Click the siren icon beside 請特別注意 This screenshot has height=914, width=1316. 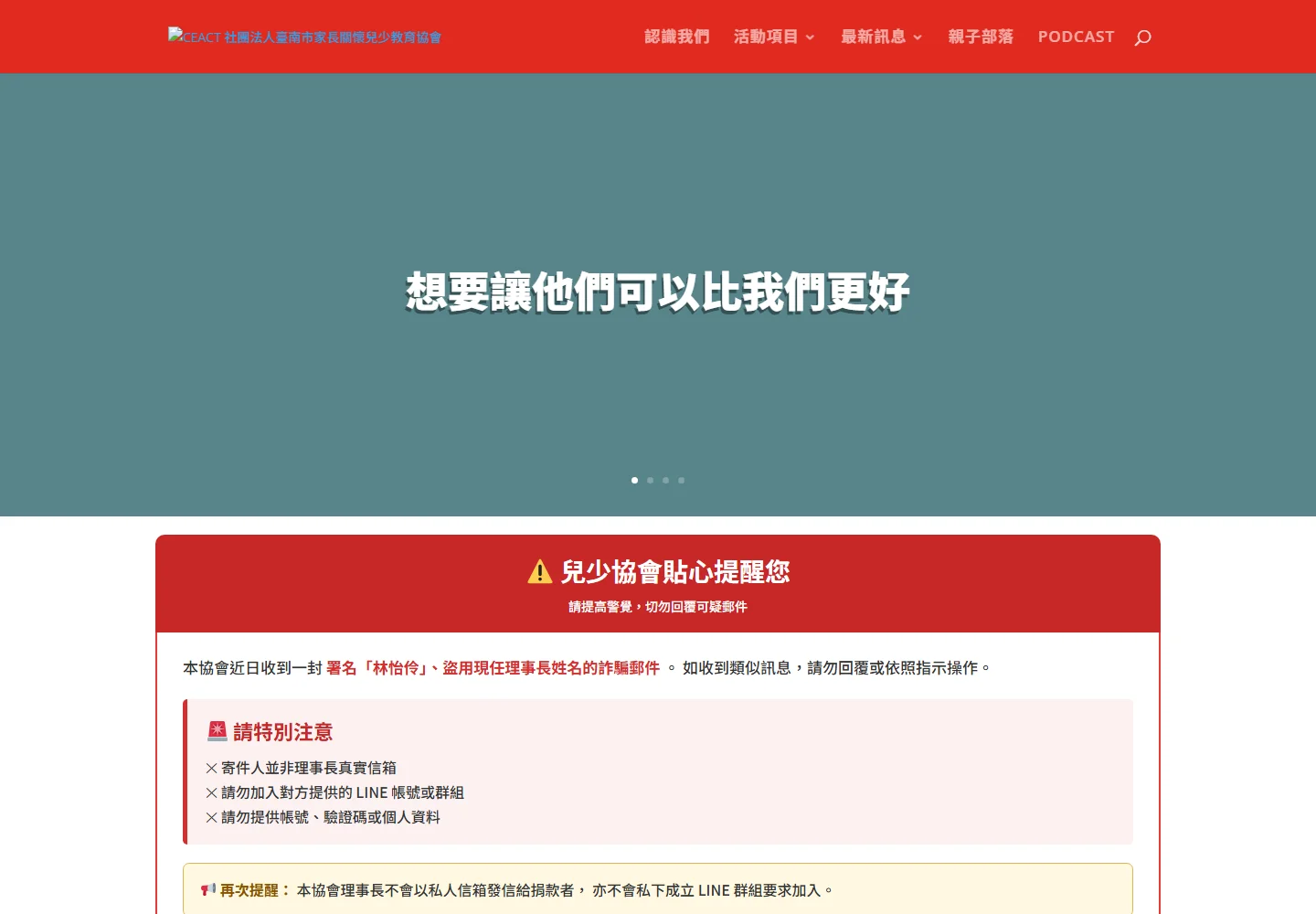pos(218,731)
